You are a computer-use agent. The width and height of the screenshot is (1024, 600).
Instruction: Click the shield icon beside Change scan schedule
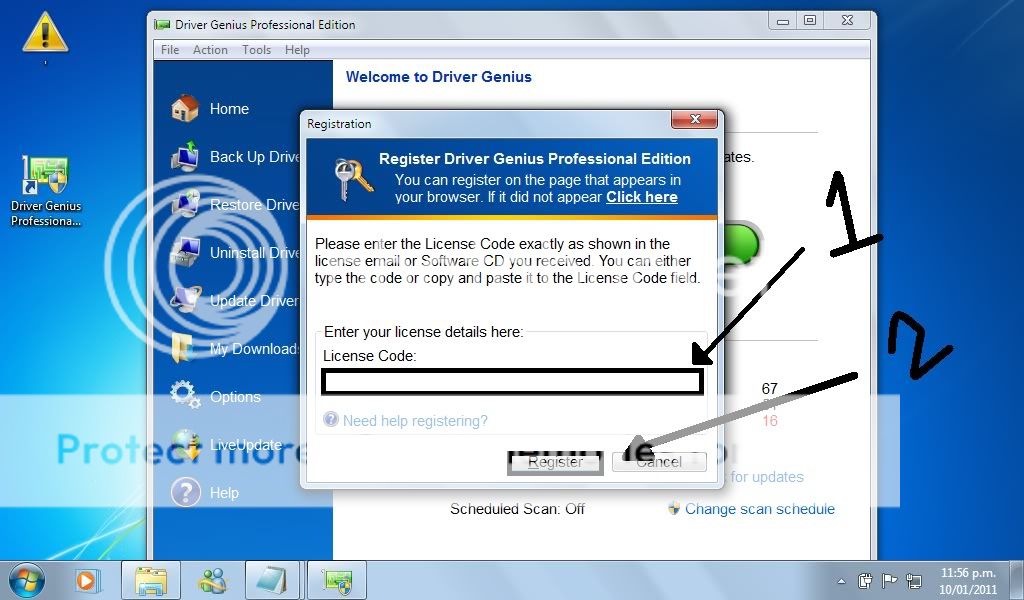(x=674, y=509)
